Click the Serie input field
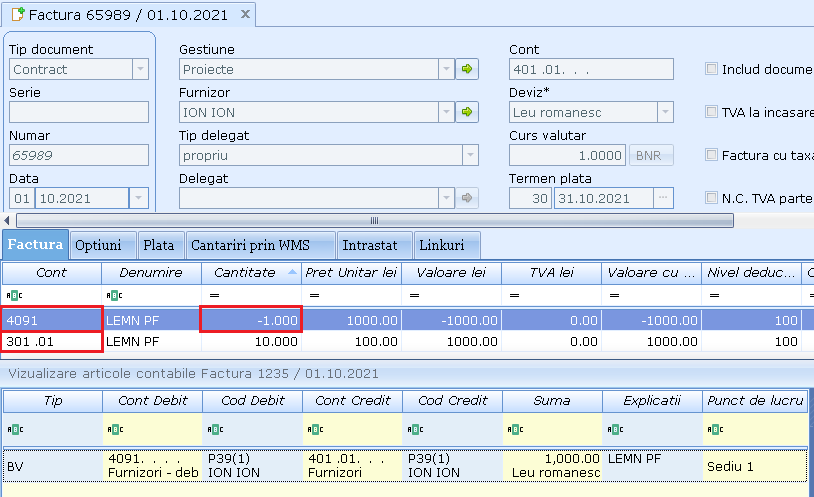 click(x=79, y=112)
